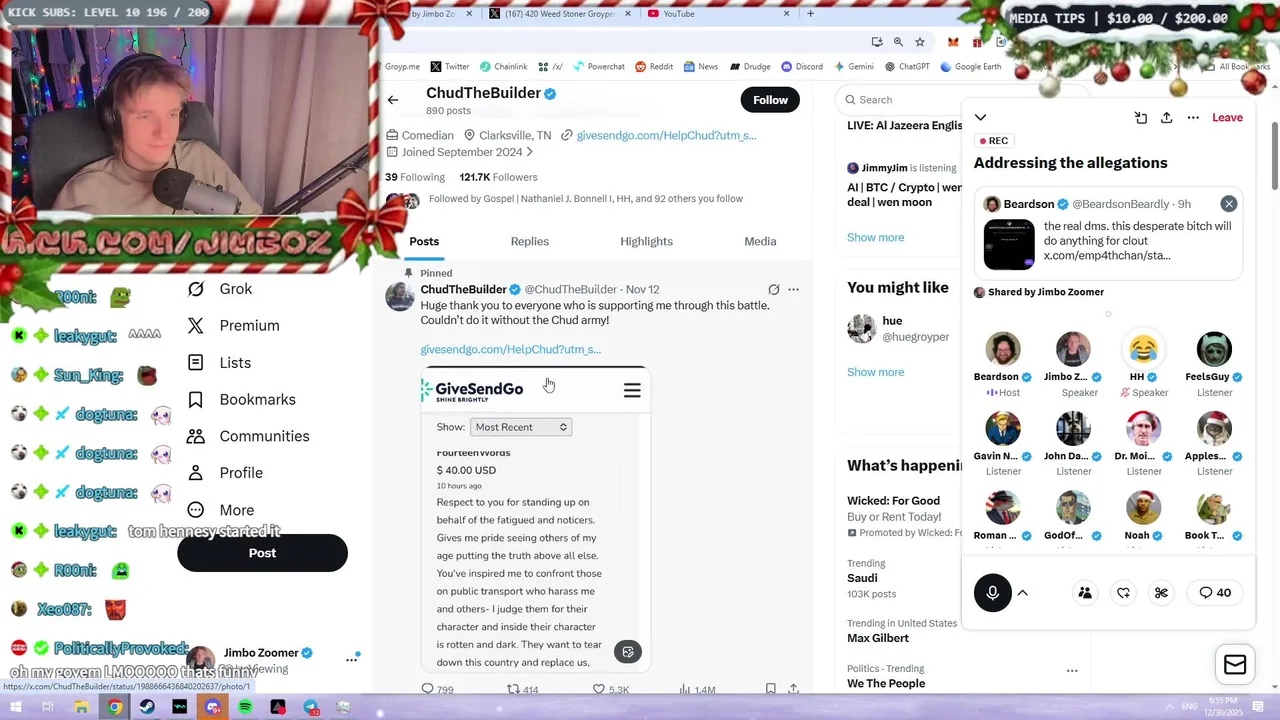Open the Discord bookmark
The width and height of the screenshot is (1280, 720).
pyautogui.click(x=803, y=67)
